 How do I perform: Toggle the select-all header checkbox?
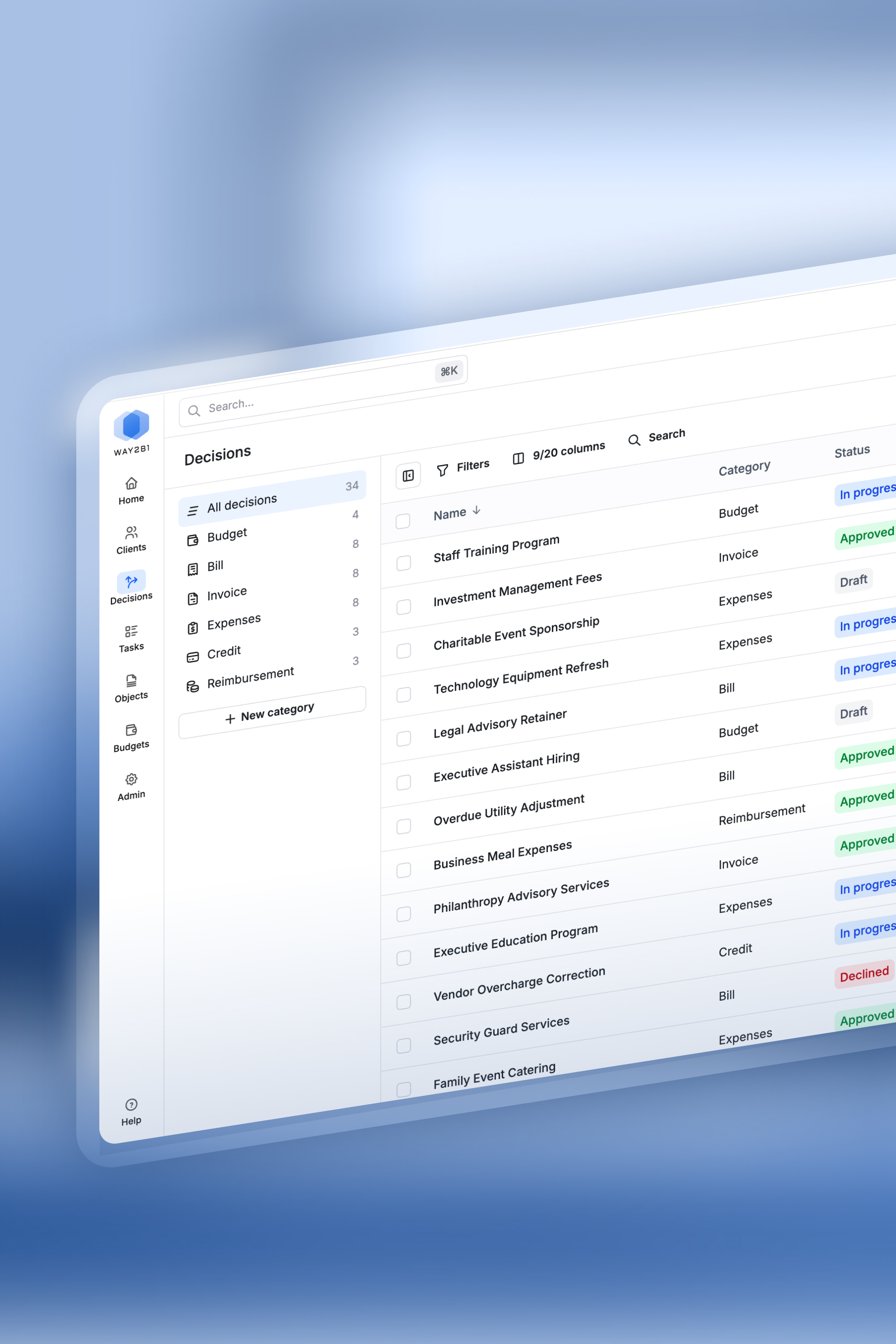point(403,521)
